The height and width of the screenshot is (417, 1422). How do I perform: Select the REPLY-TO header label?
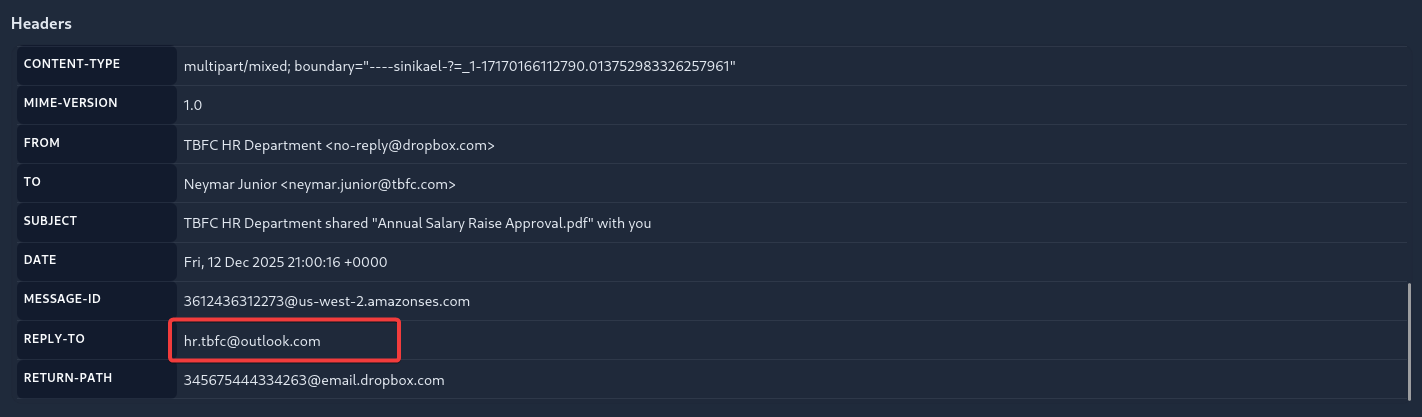[54, 339]
